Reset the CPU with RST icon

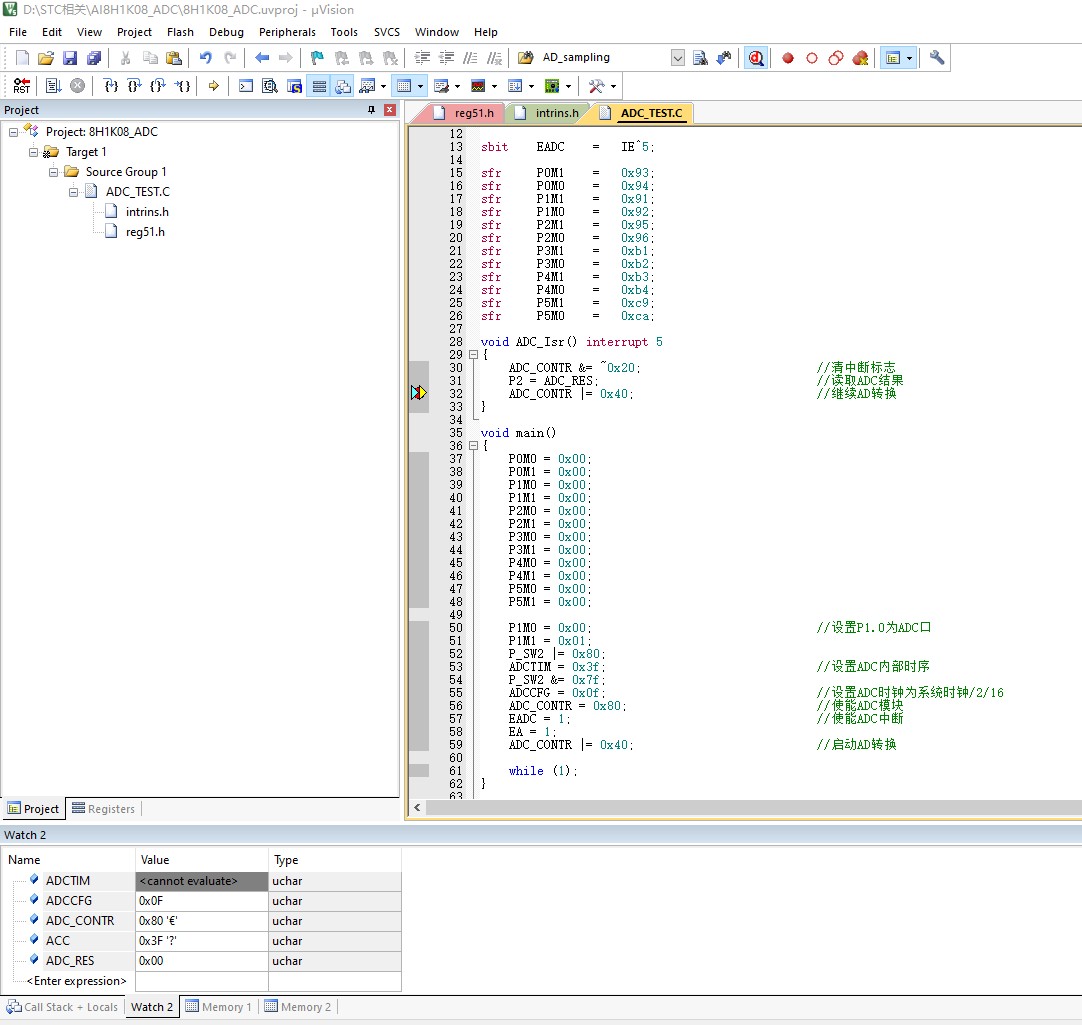click(22, 86)
